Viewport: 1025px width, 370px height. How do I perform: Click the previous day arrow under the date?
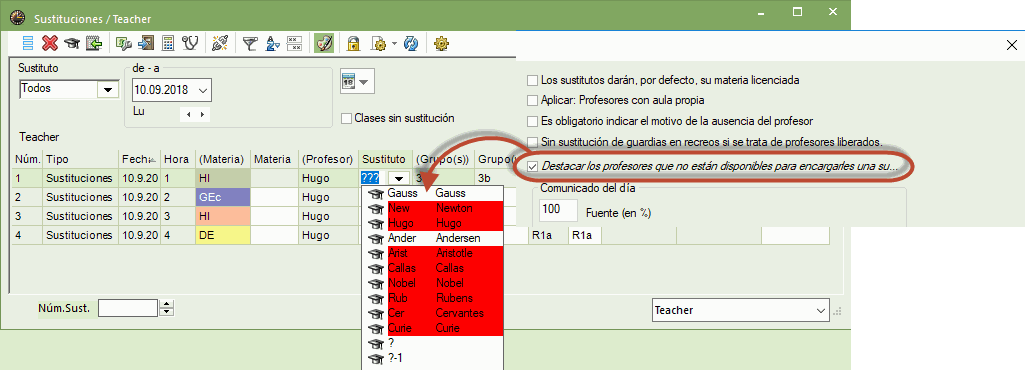coord(188,114)
